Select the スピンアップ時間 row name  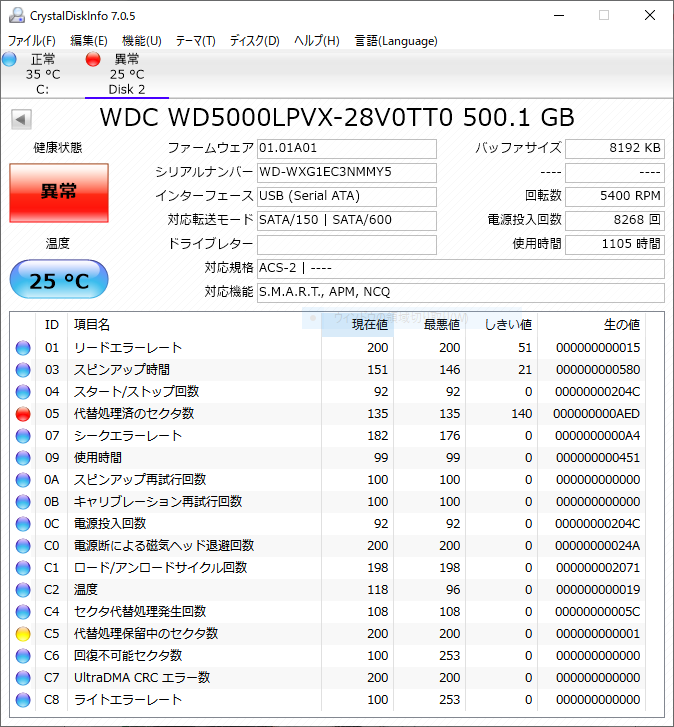click(x=122, y=370)
